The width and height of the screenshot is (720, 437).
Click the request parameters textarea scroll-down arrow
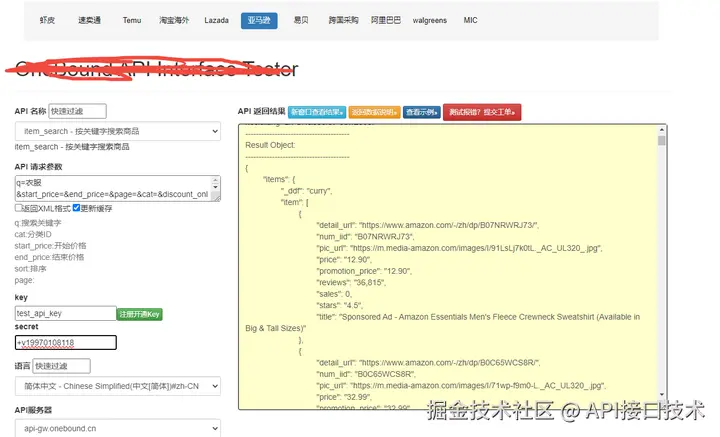click(x=215, y=189)
